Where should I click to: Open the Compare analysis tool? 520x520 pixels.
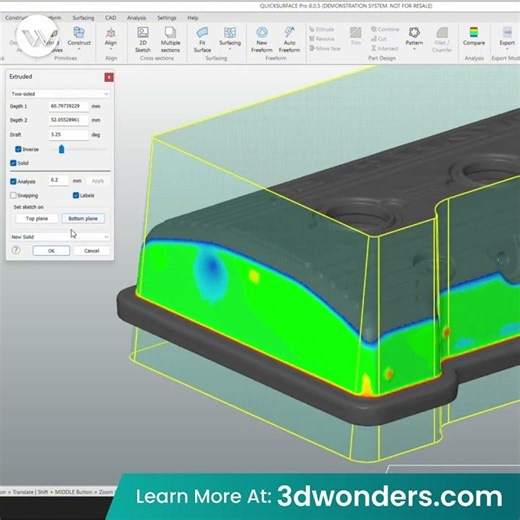coord(474,36)
